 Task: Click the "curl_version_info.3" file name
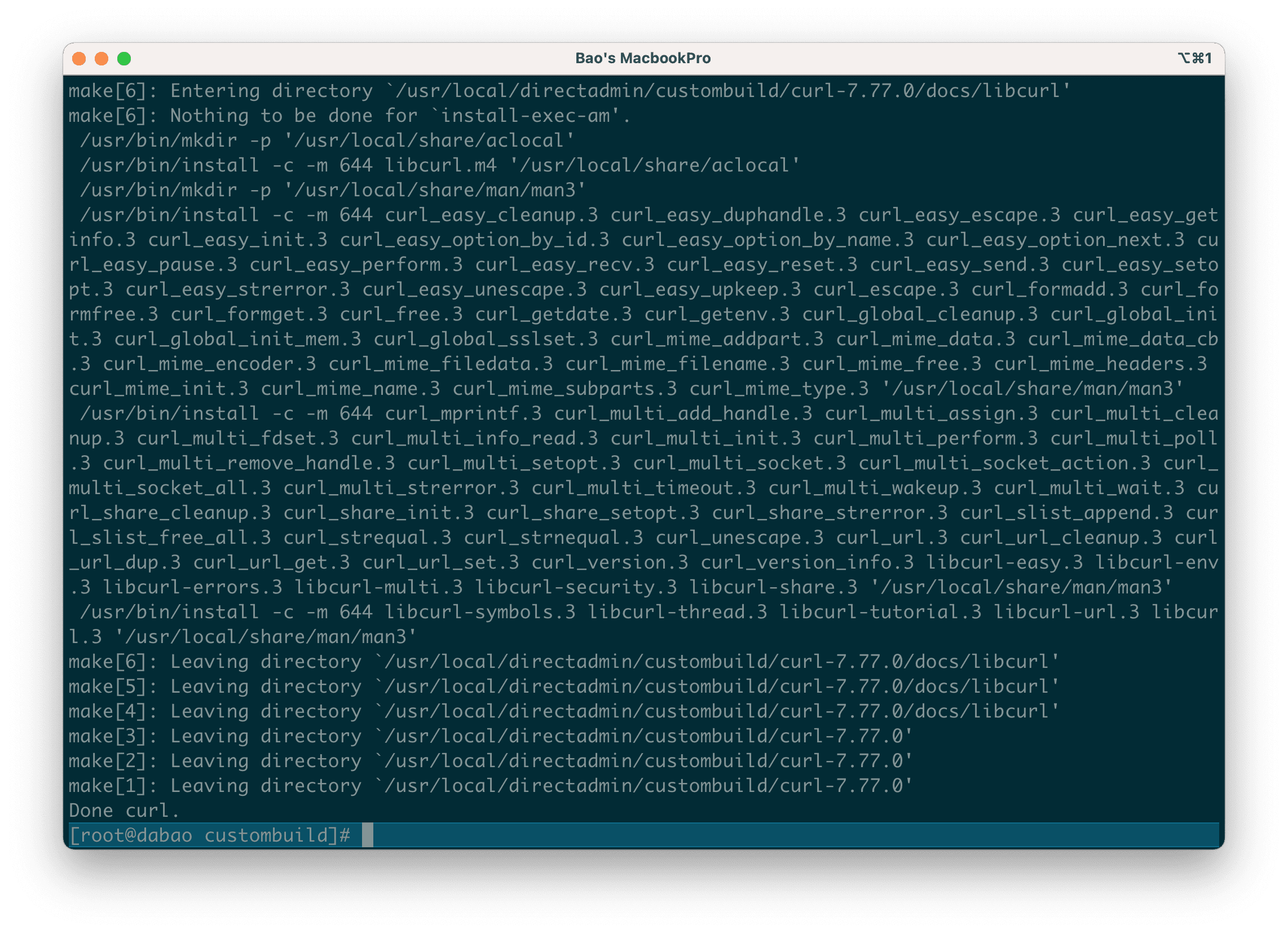[x=807, y=562]
